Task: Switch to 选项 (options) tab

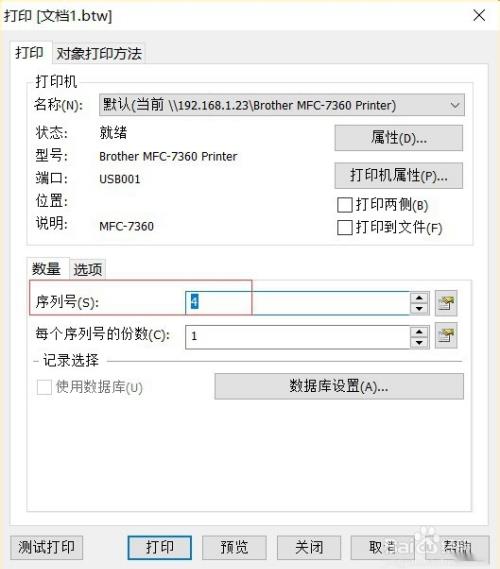Action: [x=87, y=270]
